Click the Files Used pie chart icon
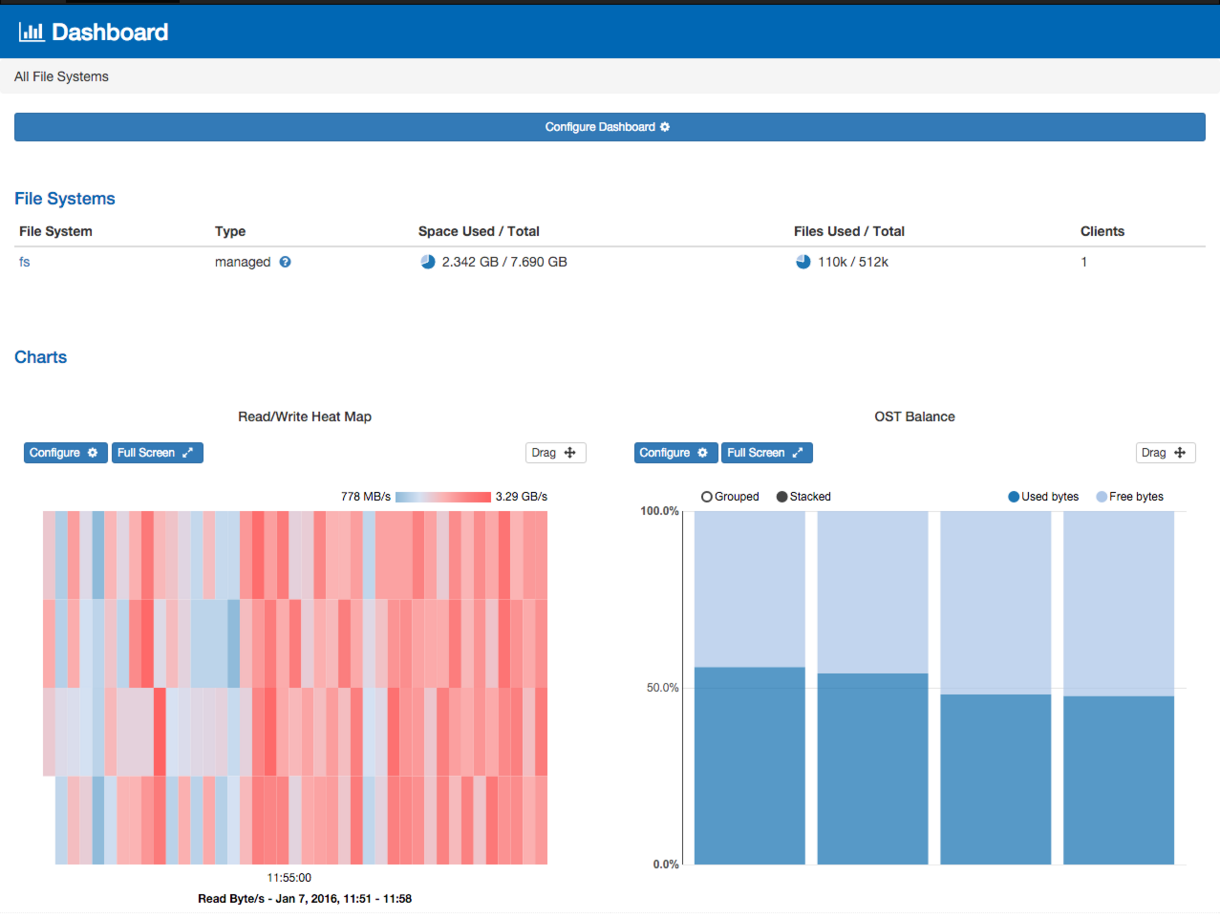This screenshot has width=1220, height=918. [x=803, y=262]
